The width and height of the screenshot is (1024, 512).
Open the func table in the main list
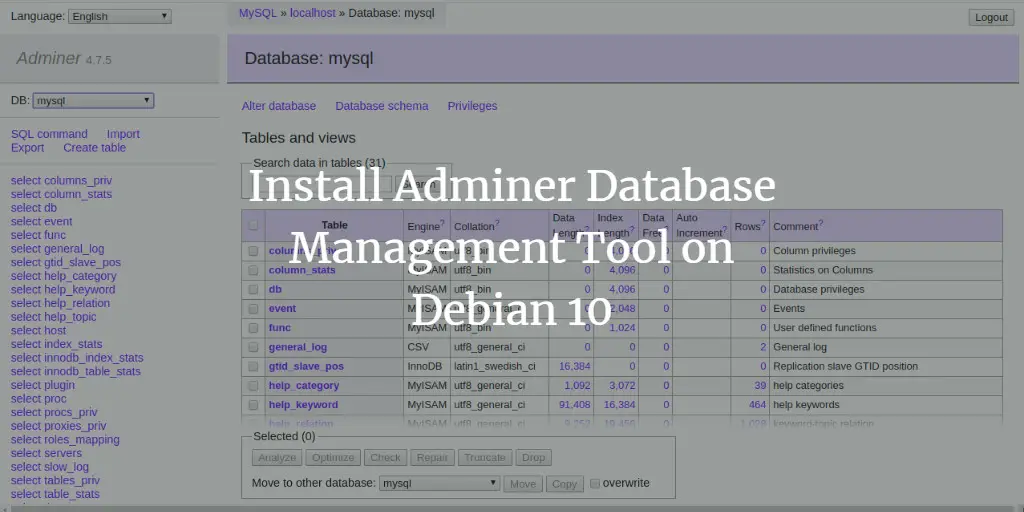tap(280, 328)
